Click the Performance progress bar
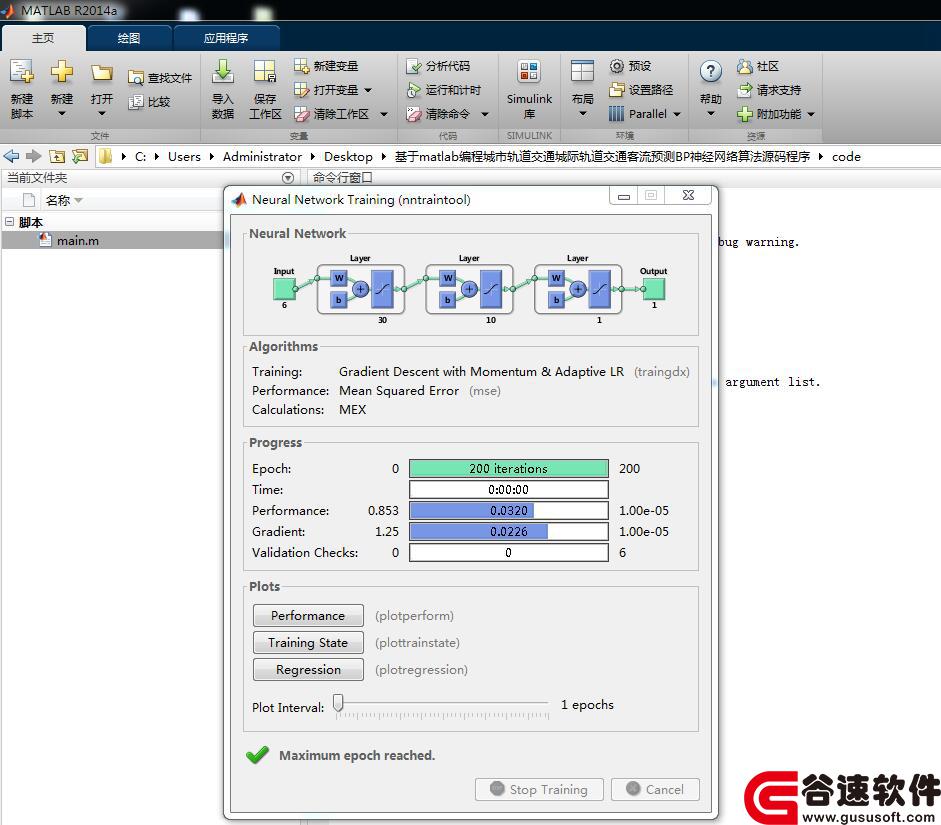 point(508,511)
